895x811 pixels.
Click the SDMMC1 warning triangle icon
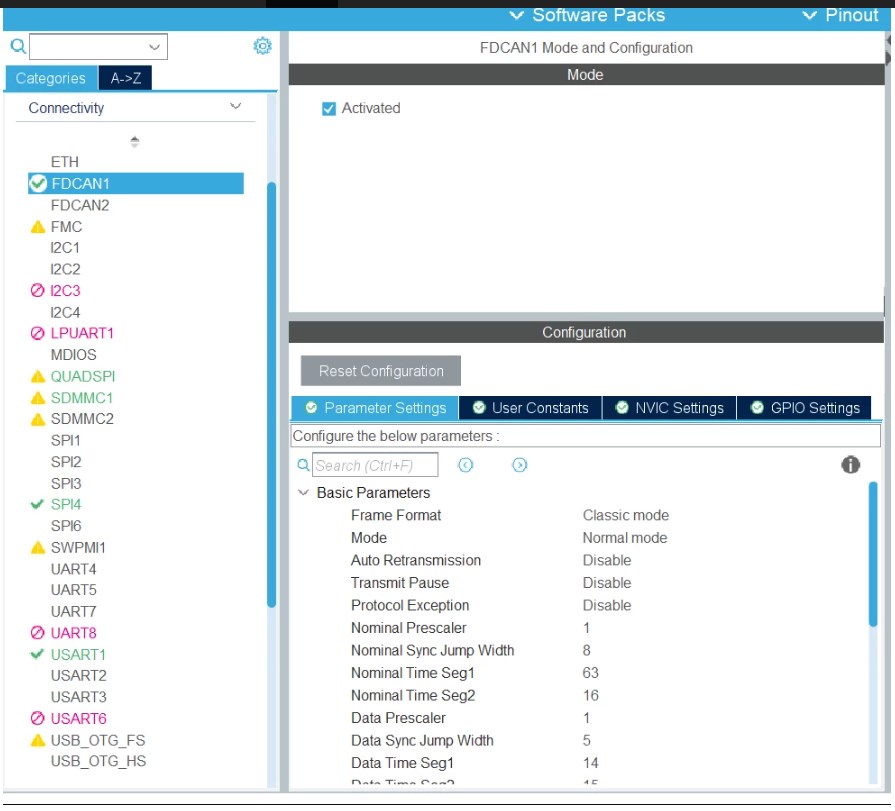(38, 398)
